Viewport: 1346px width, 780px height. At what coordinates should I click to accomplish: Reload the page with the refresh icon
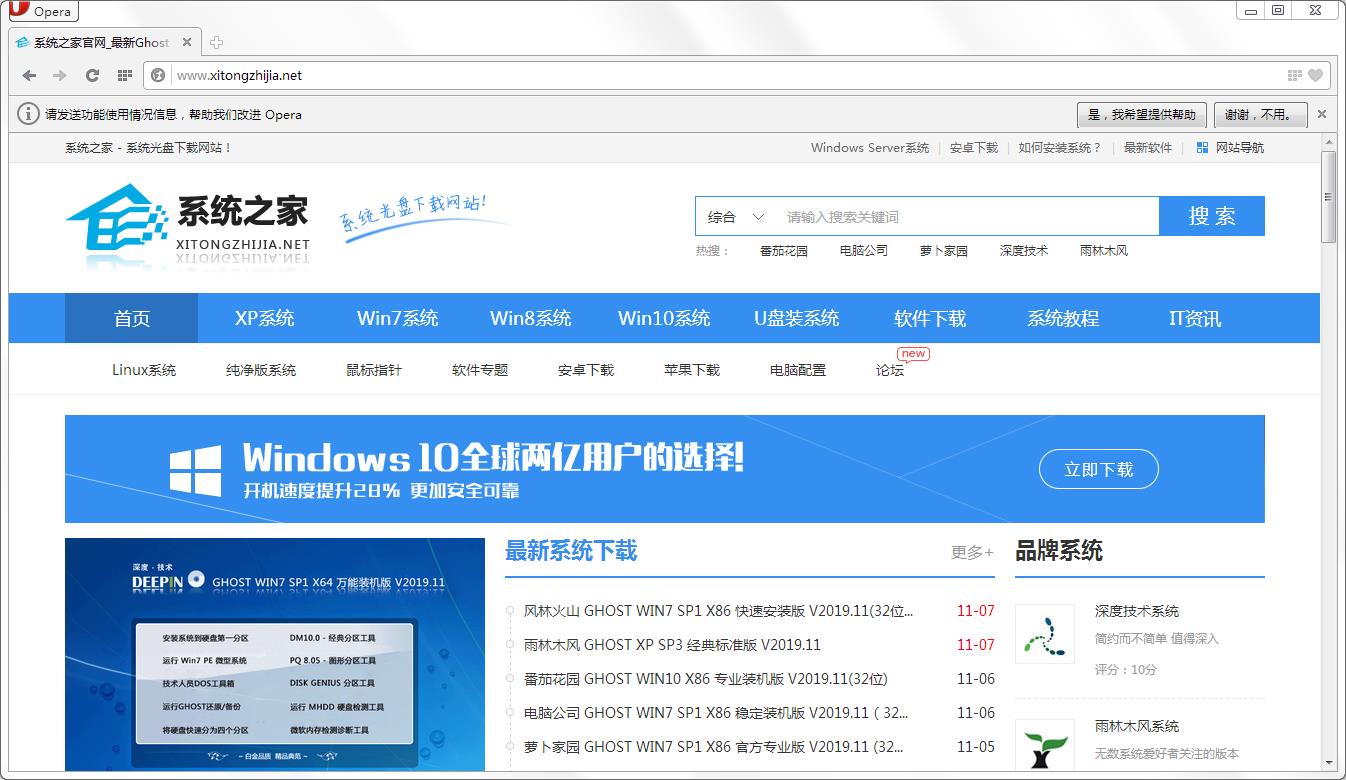point(92,75)
